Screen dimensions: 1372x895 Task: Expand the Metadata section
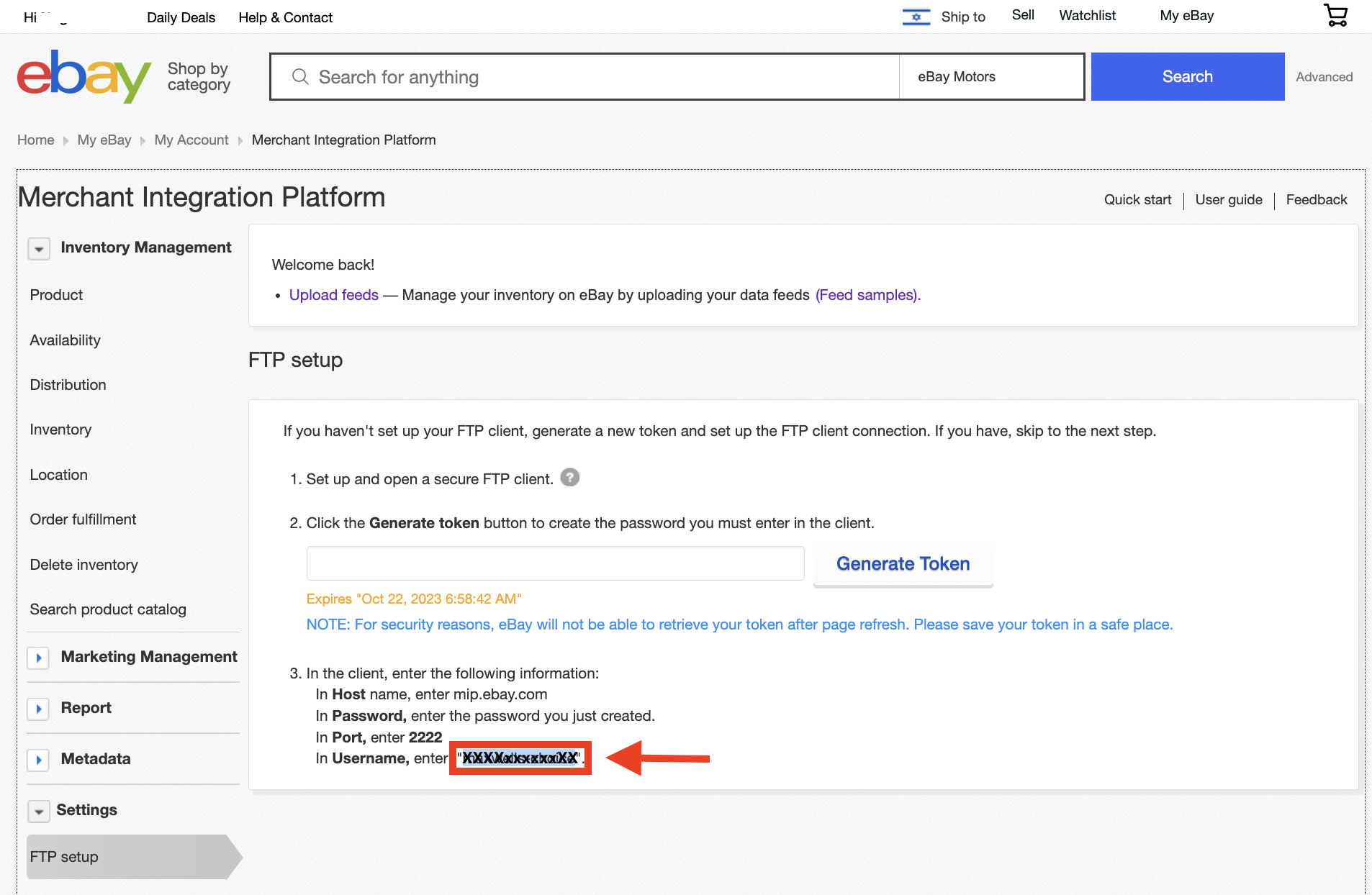39,760
